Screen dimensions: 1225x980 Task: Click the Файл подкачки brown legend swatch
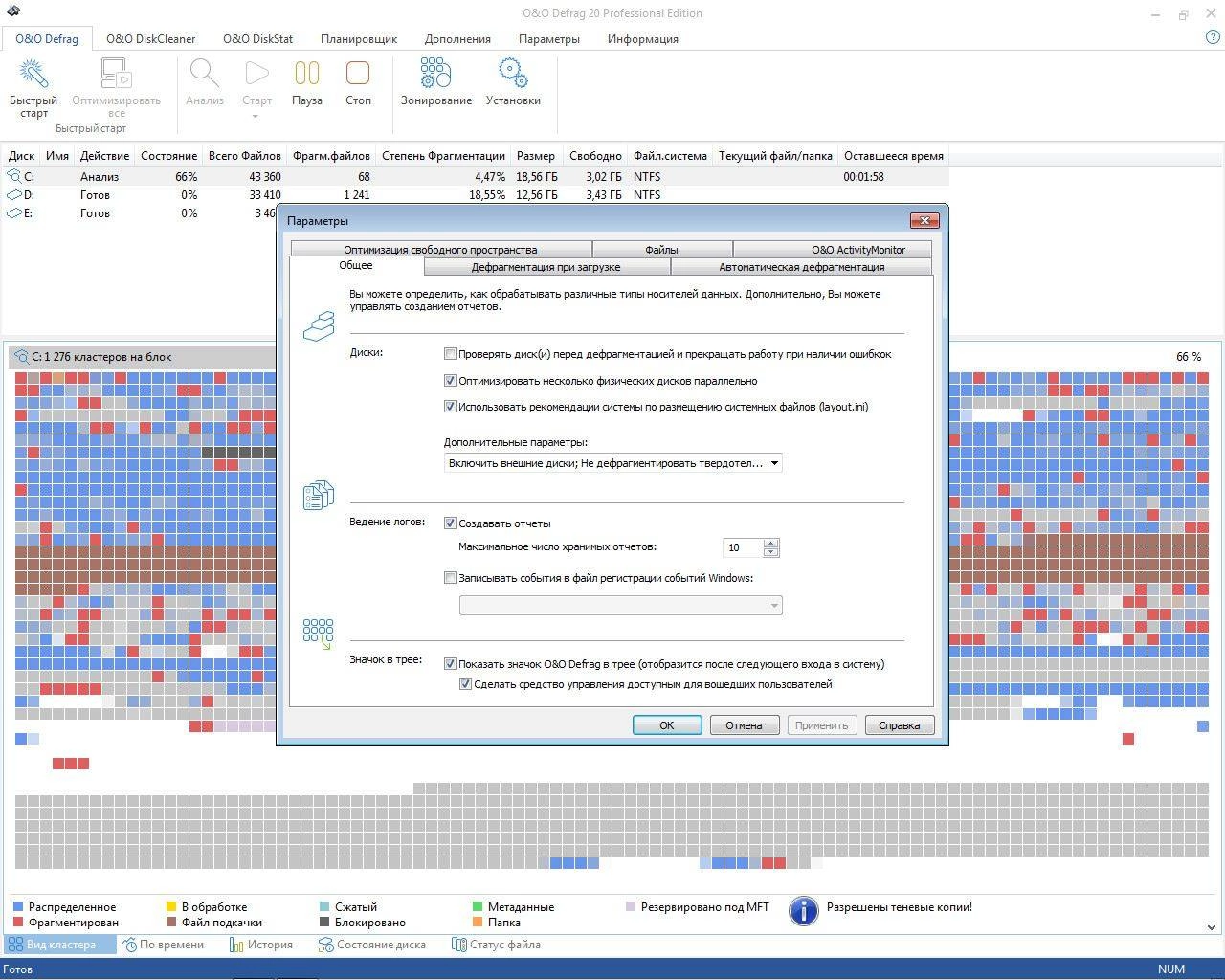click(171, 923)
